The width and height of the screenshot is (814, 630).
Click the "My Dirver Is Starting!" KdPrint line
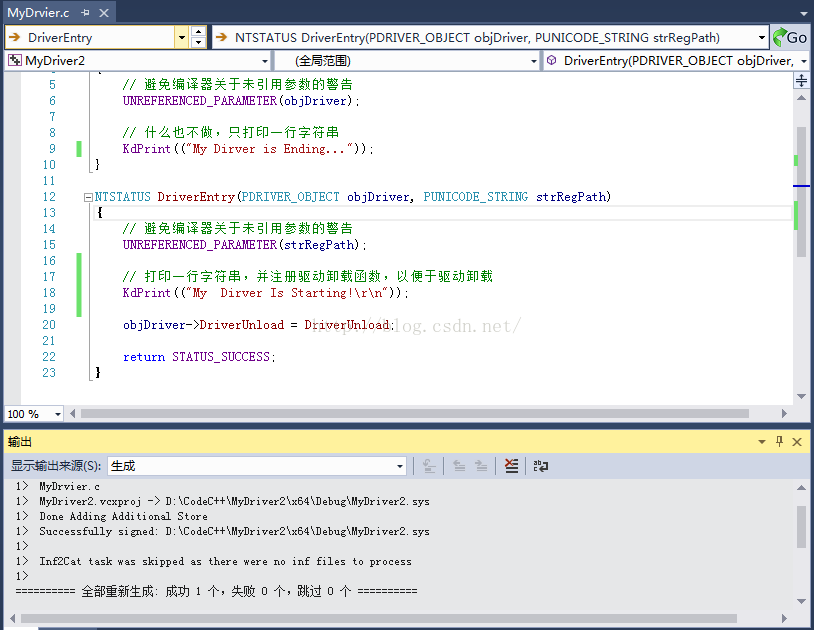(x=265, y=293)
